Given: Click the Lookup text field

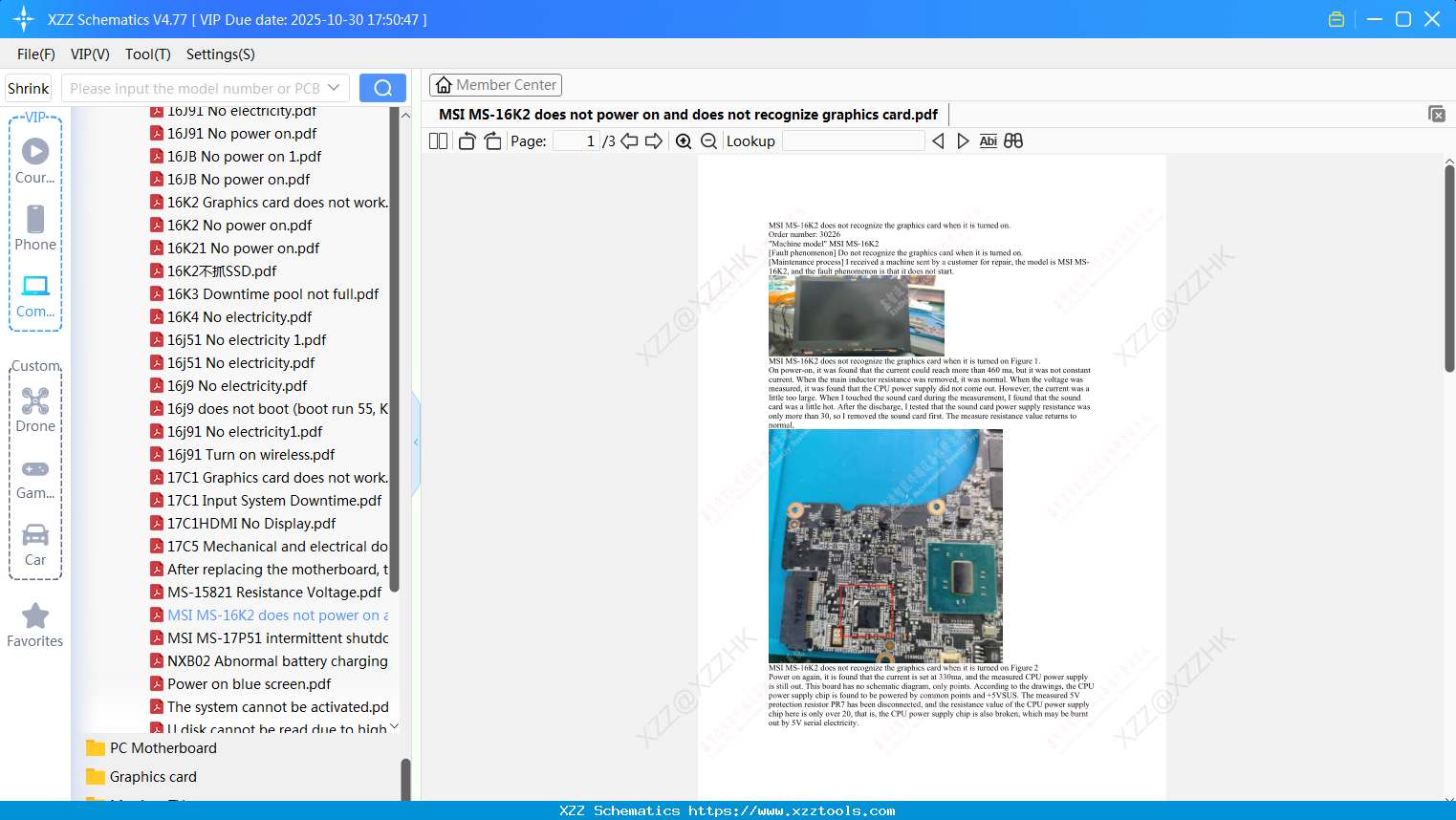Looking at the screenshot, I should point(853,141).
